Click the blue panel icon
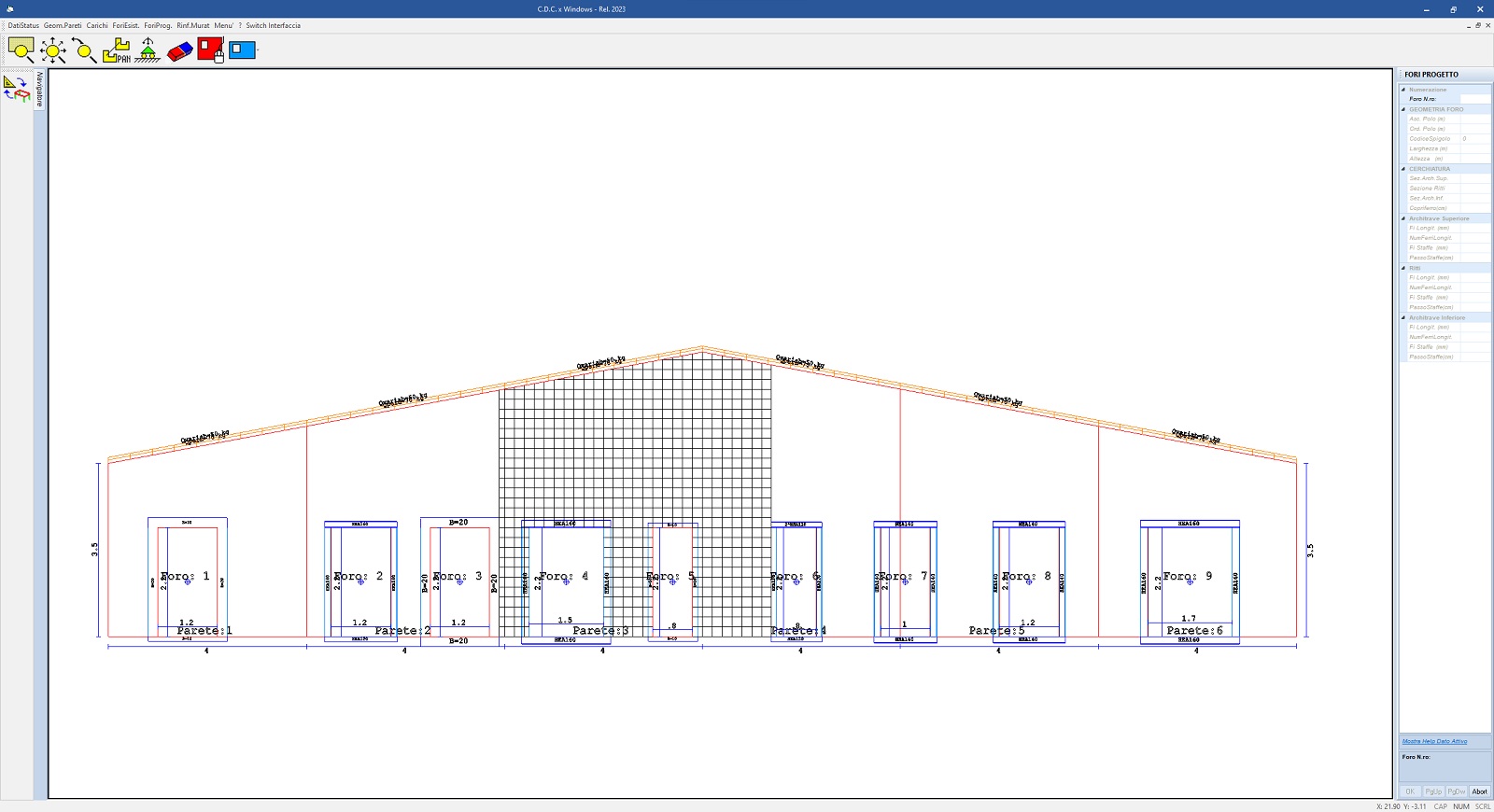The image size is (1494, 812). click(243, 49)
